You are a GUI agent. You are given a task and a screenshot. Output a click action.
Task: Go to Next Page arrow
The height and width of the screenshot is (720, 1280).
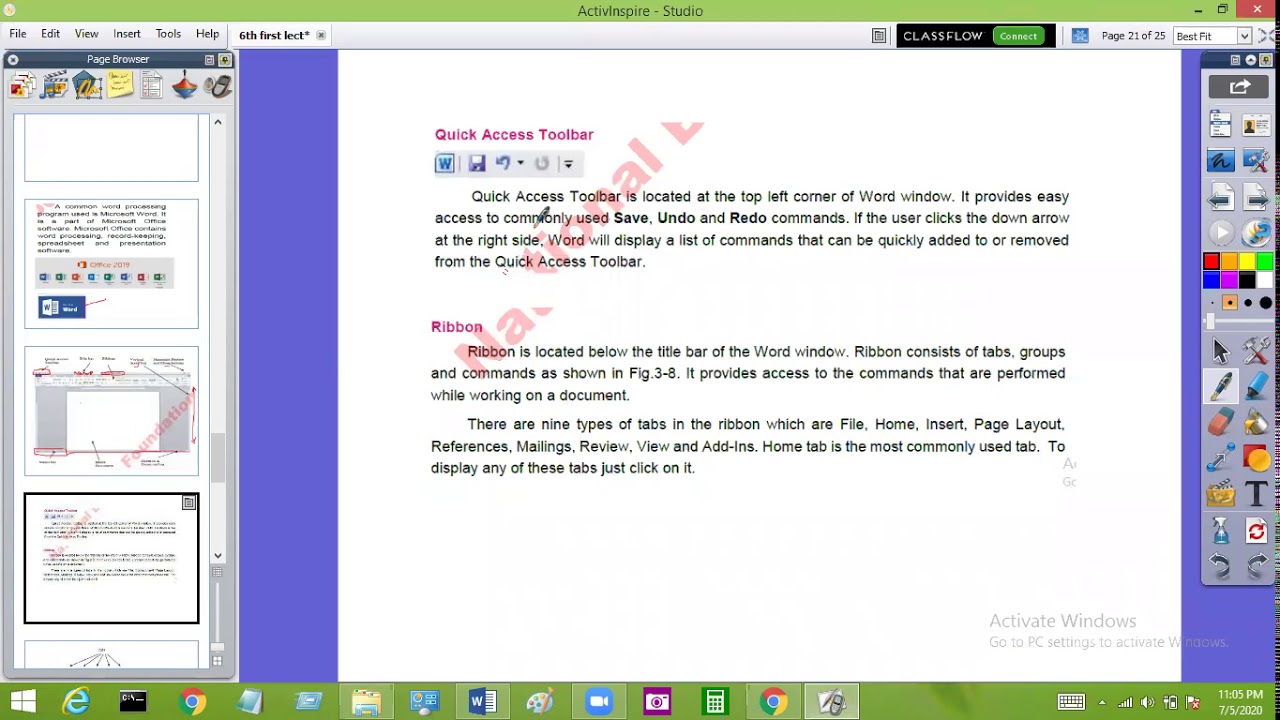tap(1257, 197)
